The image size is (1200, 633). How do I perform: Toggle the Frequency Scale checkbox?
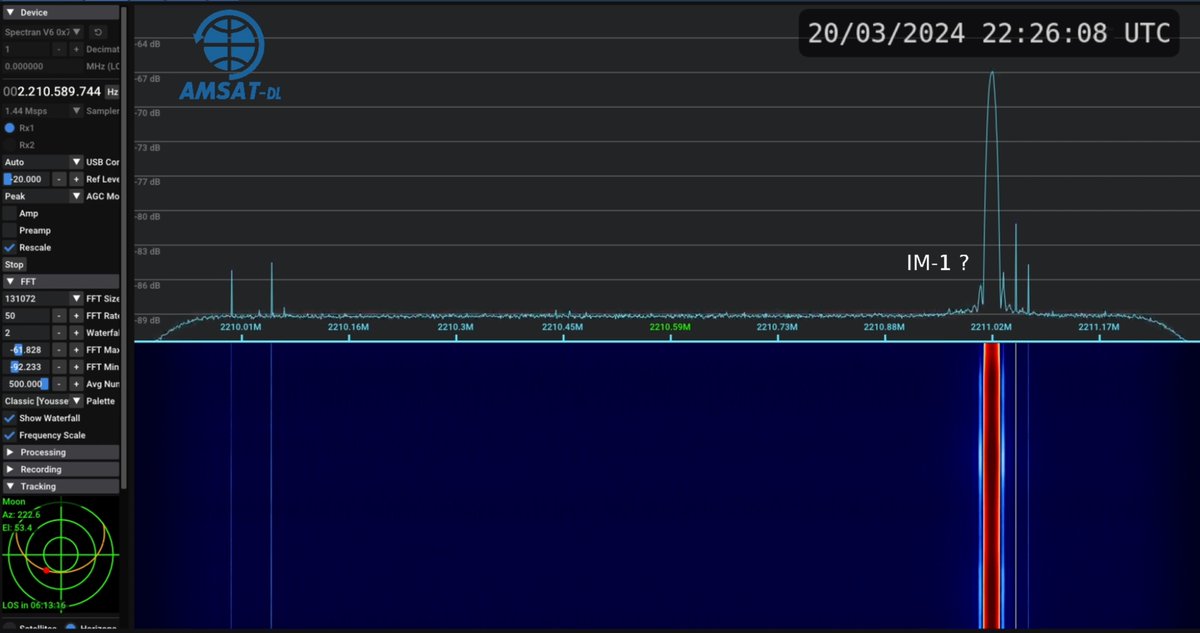click(x=10, y=435)
